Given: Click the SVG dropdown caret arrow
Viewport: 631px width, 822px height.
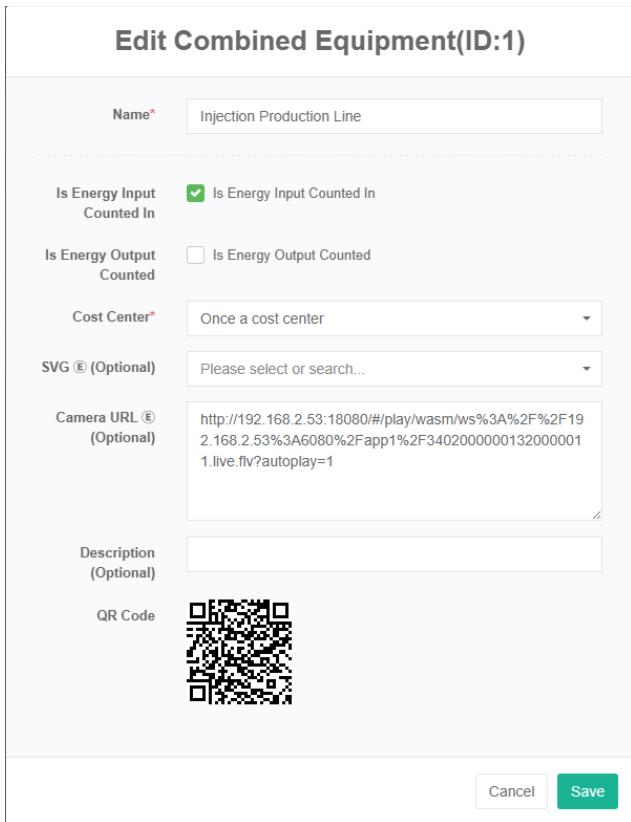Looking at the screenshot, I should [x=586, y=369].
